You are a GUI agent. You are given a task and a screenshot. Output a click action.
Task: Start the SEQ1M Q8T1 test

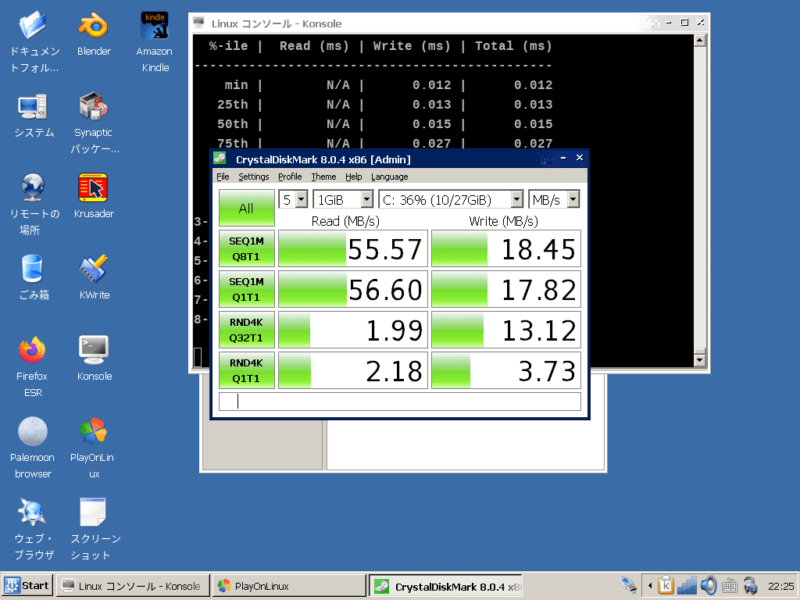pyautogui.click(x=245, y=249)
